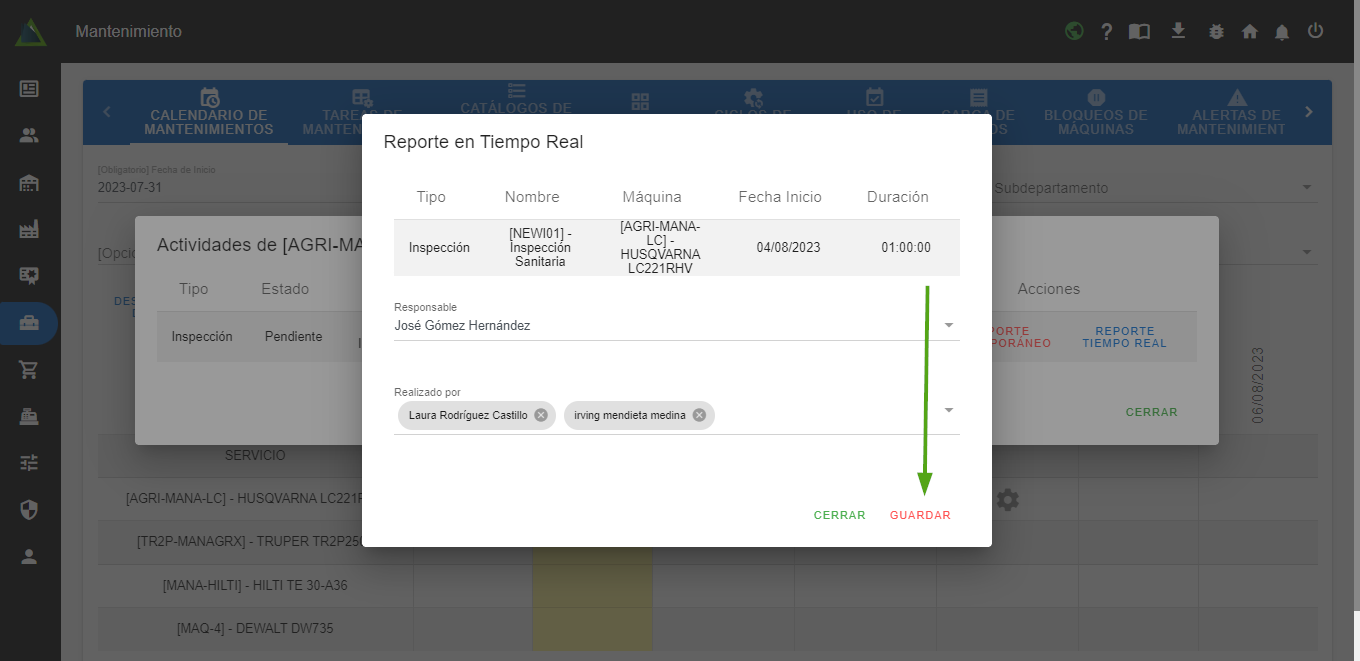Image resolution: width=1360 pixels, height=661 pixels.
Task: Click the GUARDAR button in the dialog
Action: [x=920, y=515]
